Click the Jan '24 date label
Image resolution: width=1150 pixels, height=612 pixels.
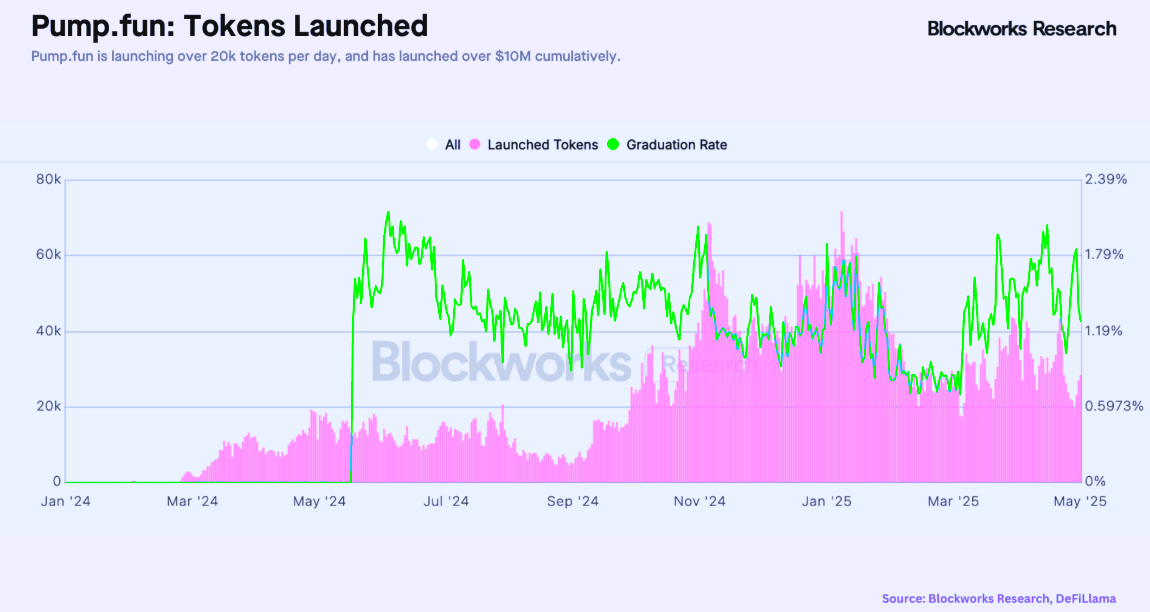click(66, 501)
